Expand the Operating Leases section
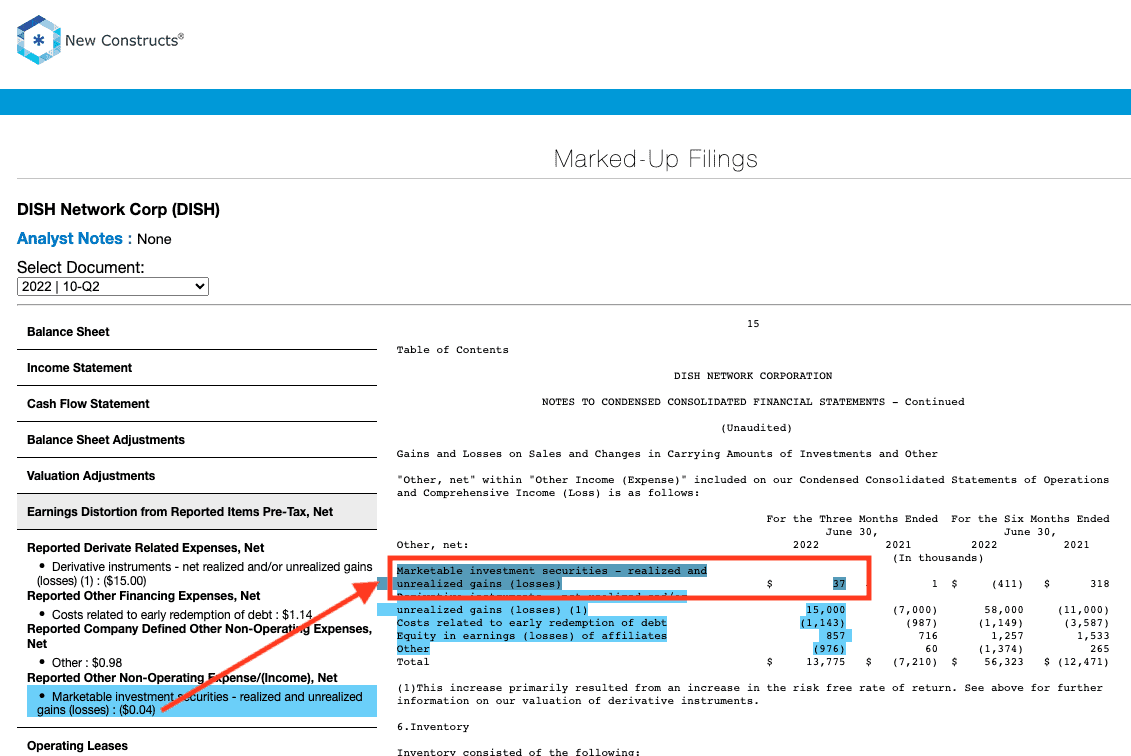This screenshot has width=1131, height=756. [197, 745]
